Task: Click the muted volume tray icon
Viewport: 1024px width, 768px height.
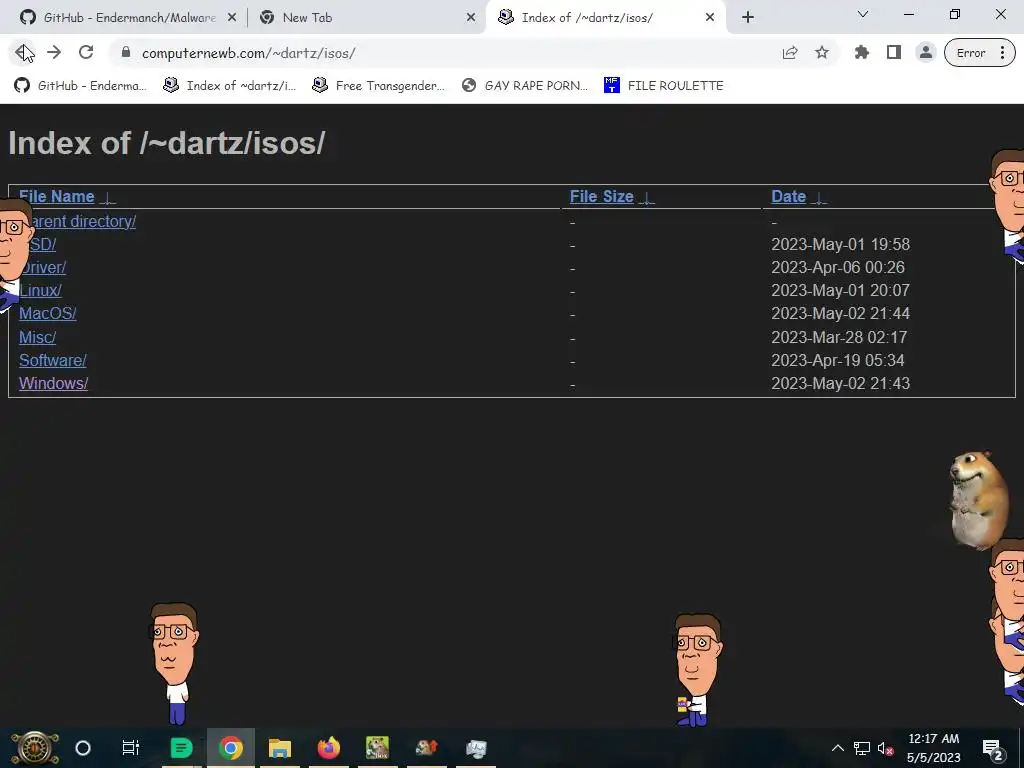Action: pyautogui.click(x=886, y=748)
